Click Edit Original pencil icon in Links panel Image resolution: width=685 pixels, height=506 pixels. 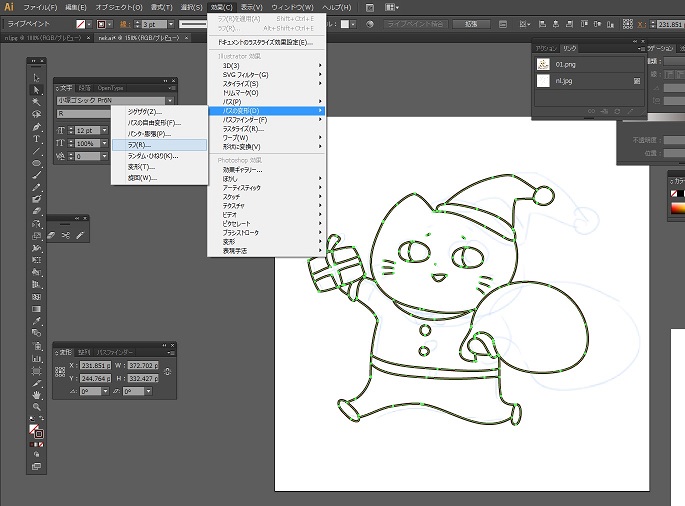(630, 111)
